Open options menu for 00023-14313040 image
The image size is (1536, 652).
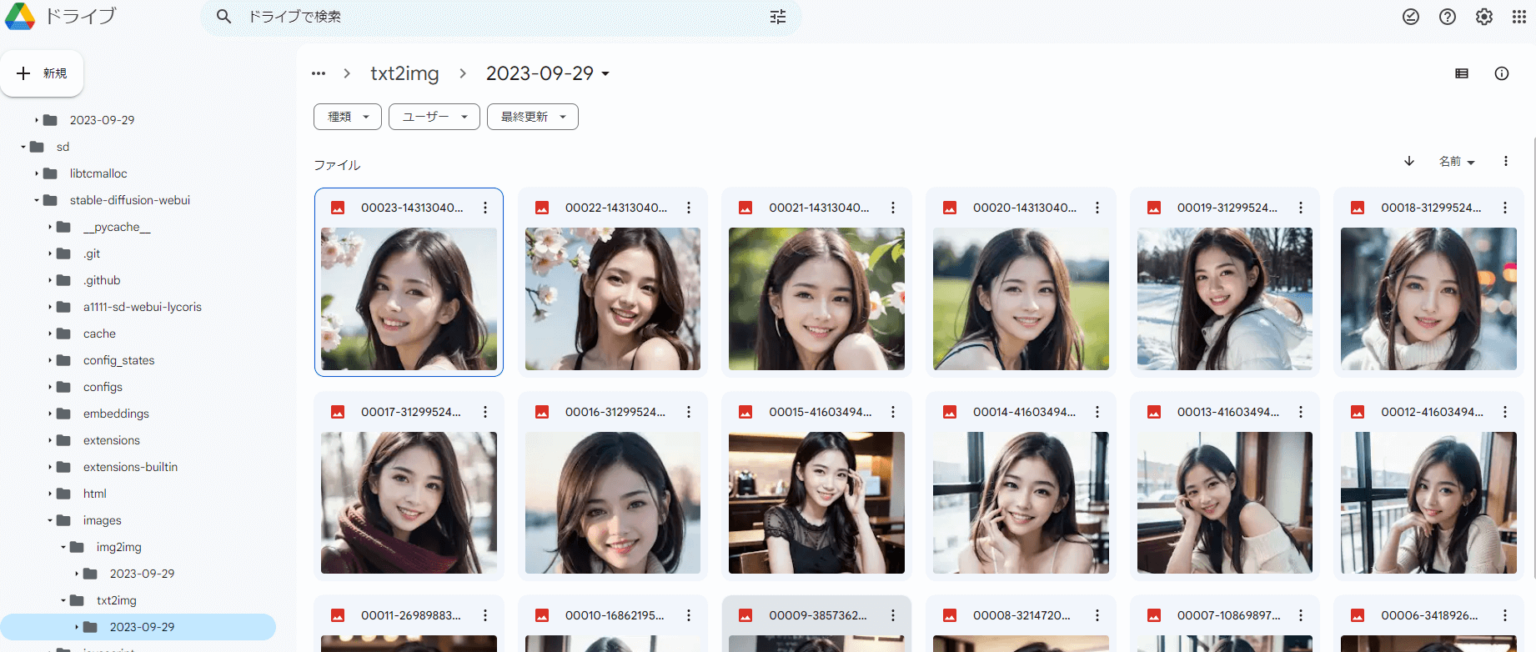pyautogui.click(x=485, y=207)
